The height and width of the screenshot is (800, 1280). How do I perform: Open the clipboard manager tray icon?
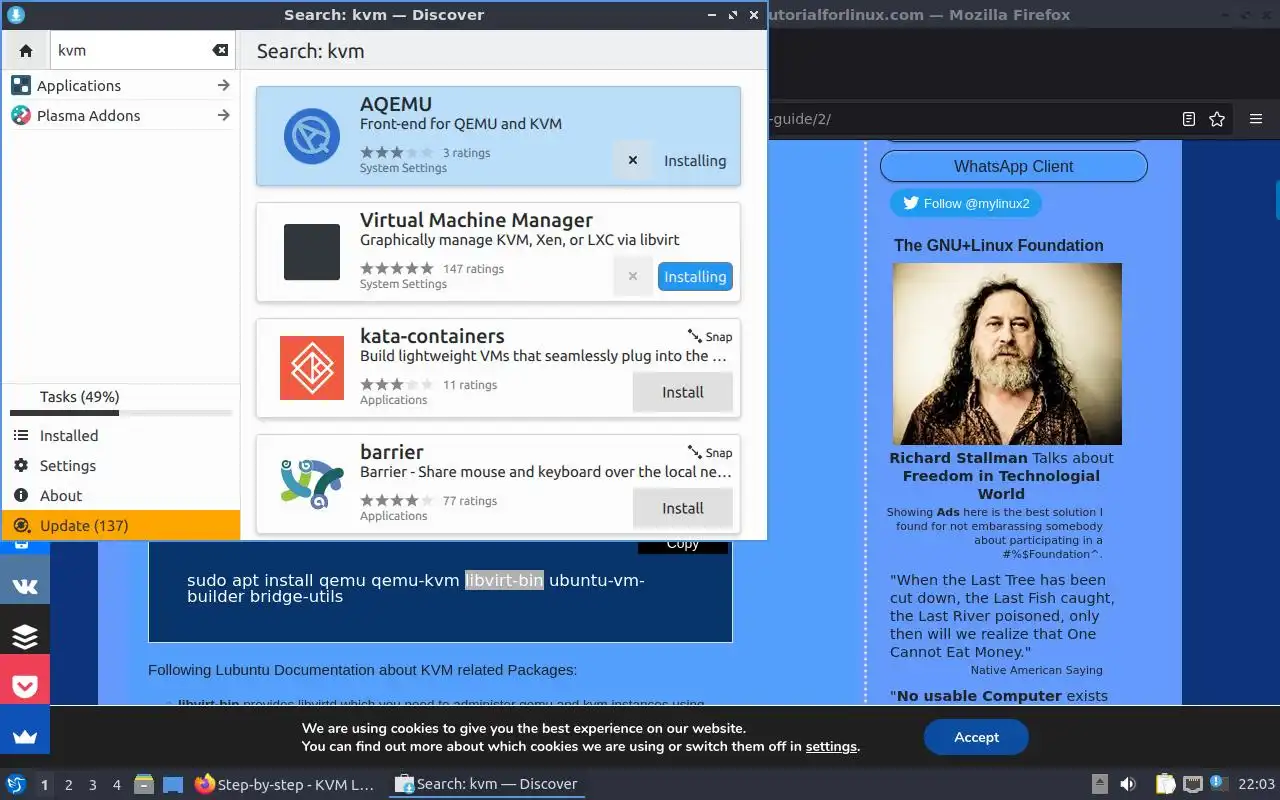click(x=1165, y=784)
